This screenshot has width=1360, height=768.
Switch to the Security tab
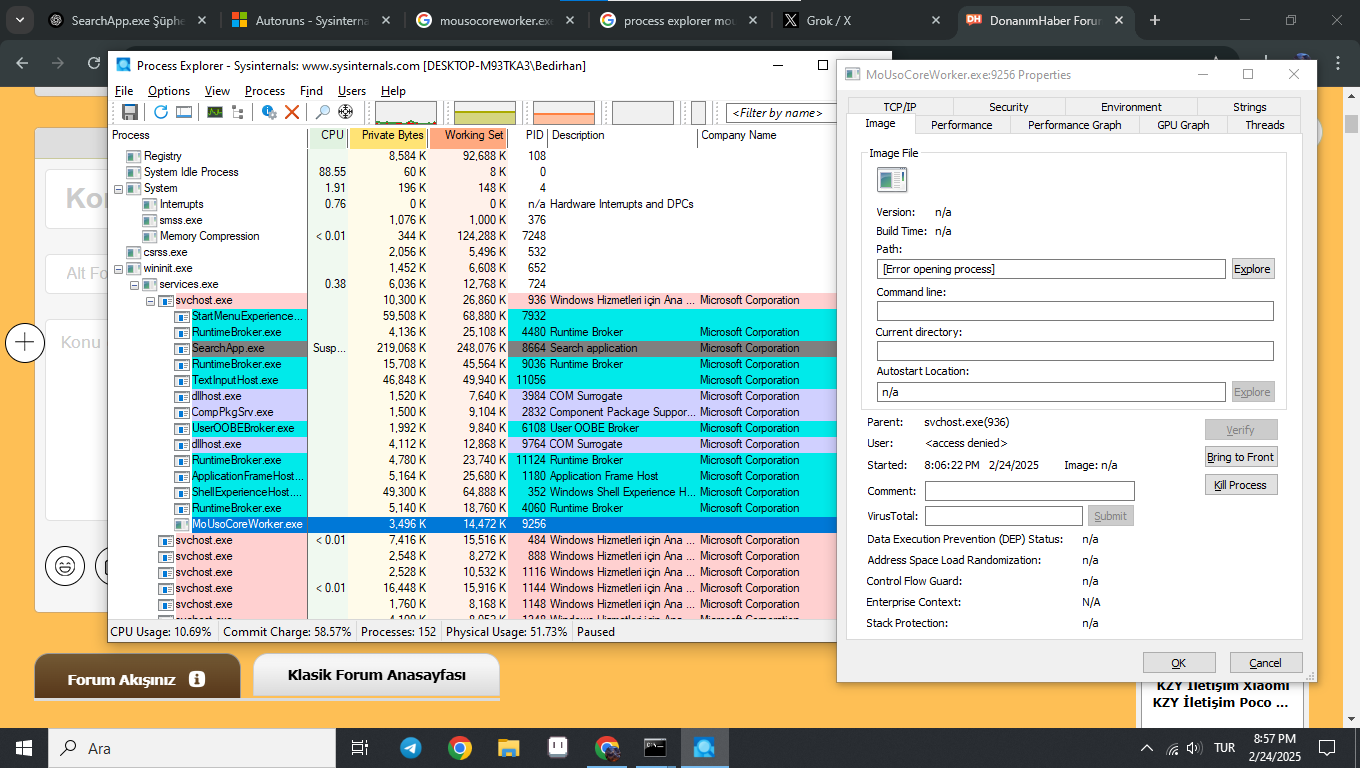[1009, 107]
